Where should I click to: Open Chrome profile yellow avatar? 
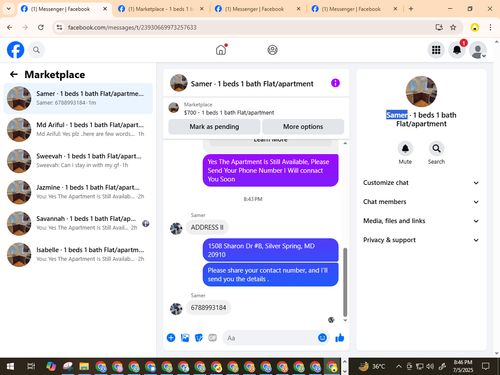point(475,27)
